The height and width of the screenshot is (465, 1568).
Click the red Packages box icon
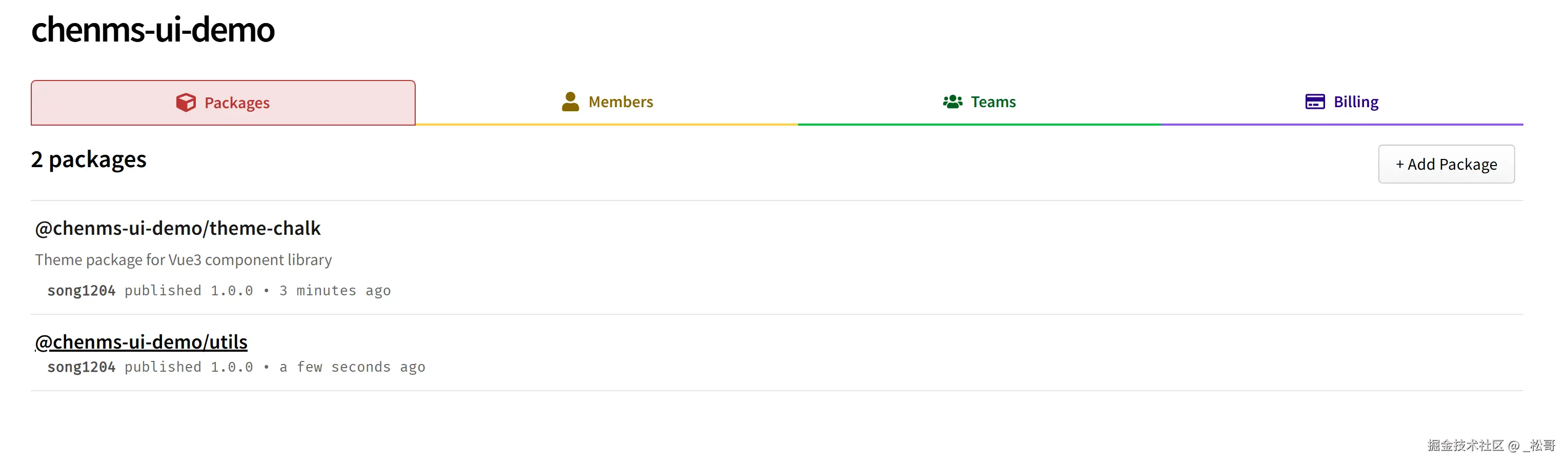point(186,102)
